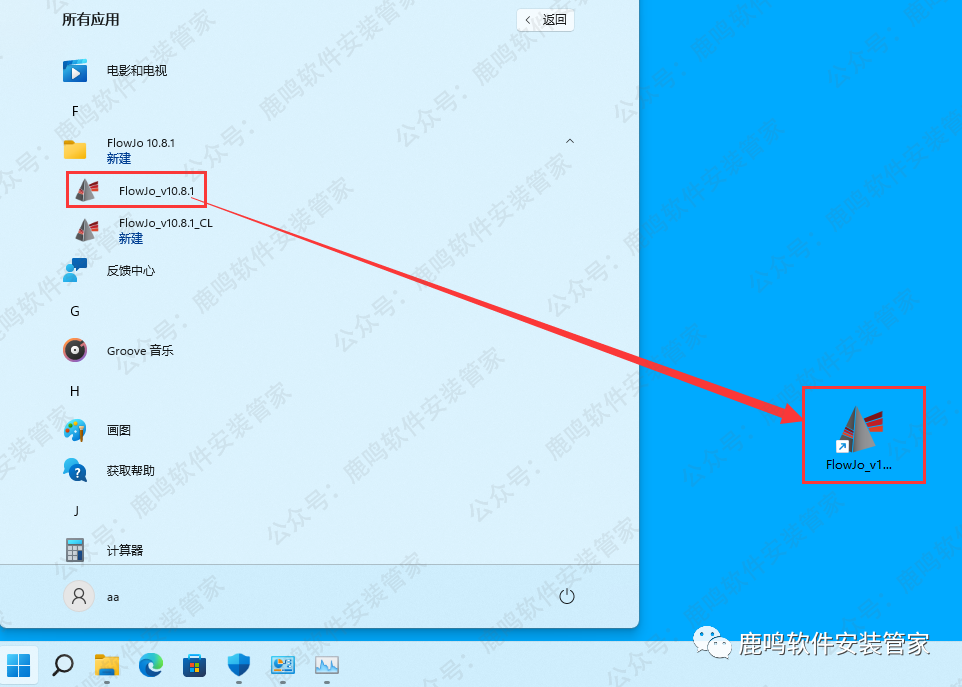Click the FlowJo_v1... desktop shortcut label
This screenshot has height=687, width=962.
[x=858, y=464]
